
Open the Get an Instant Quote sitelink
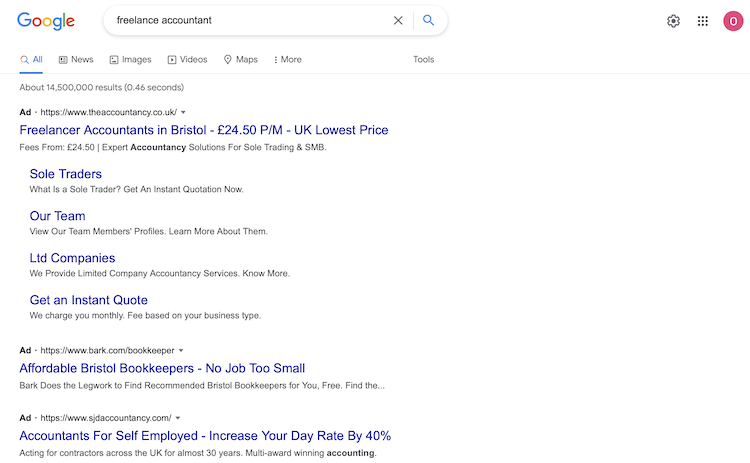[x=88, y=300]
